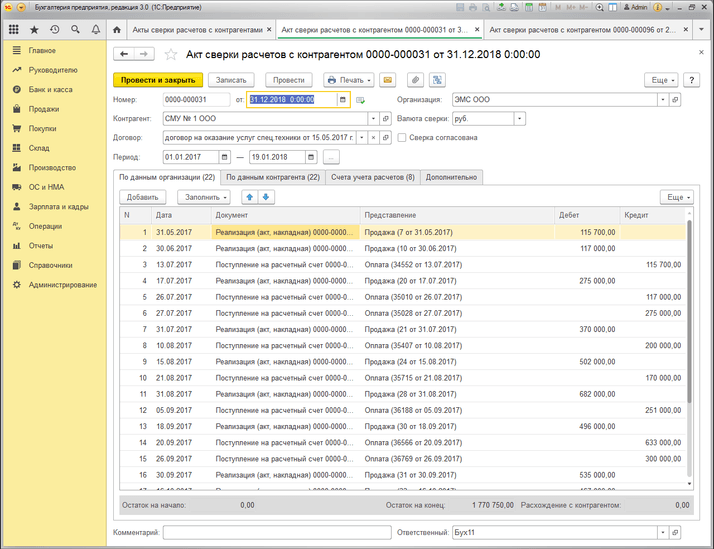The width and height of the screenshot is (714, 549).
Task: Mark document as favorite with star outline
Action: coord(170,55)
